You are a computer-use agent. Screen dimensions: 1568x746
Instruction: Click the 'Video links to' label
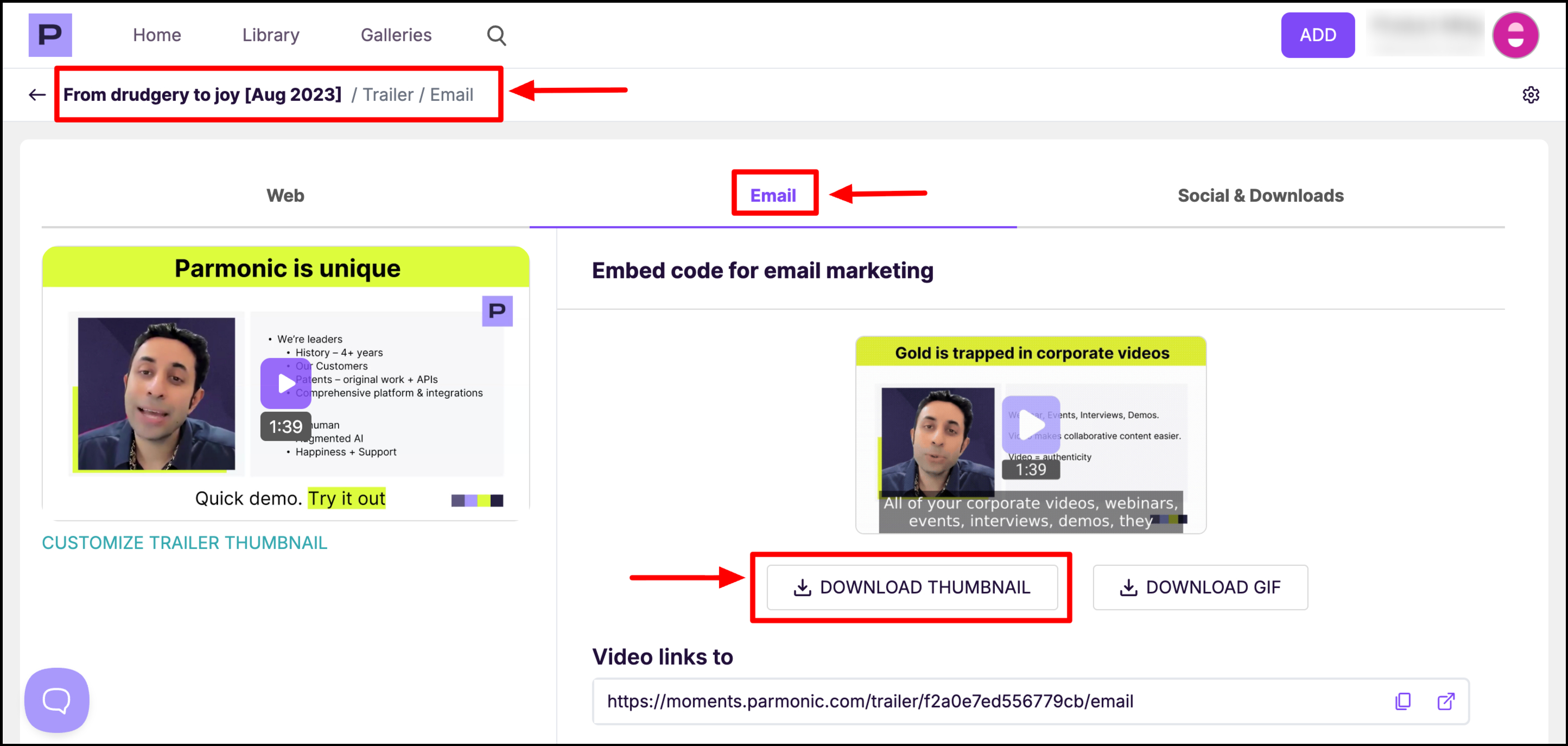(x=662, y=656)
